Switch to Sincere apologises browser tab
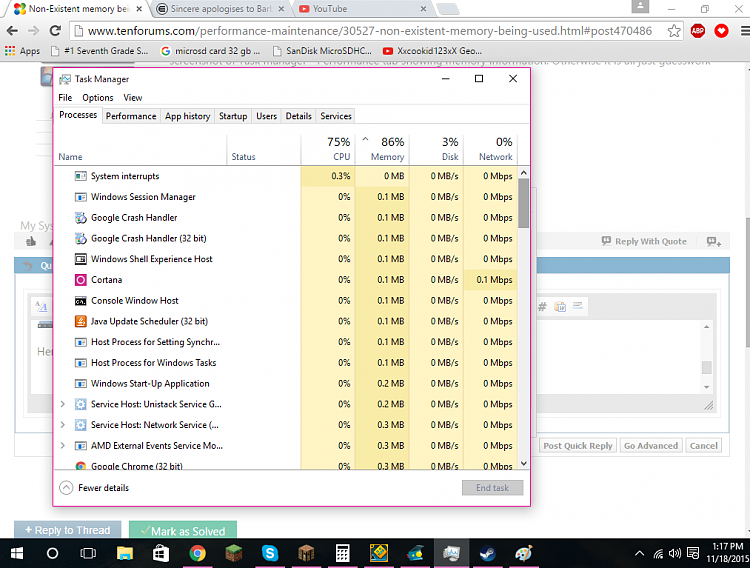This screenshot has height=568, width=750. pyautogui.click(x=221, y=9)
